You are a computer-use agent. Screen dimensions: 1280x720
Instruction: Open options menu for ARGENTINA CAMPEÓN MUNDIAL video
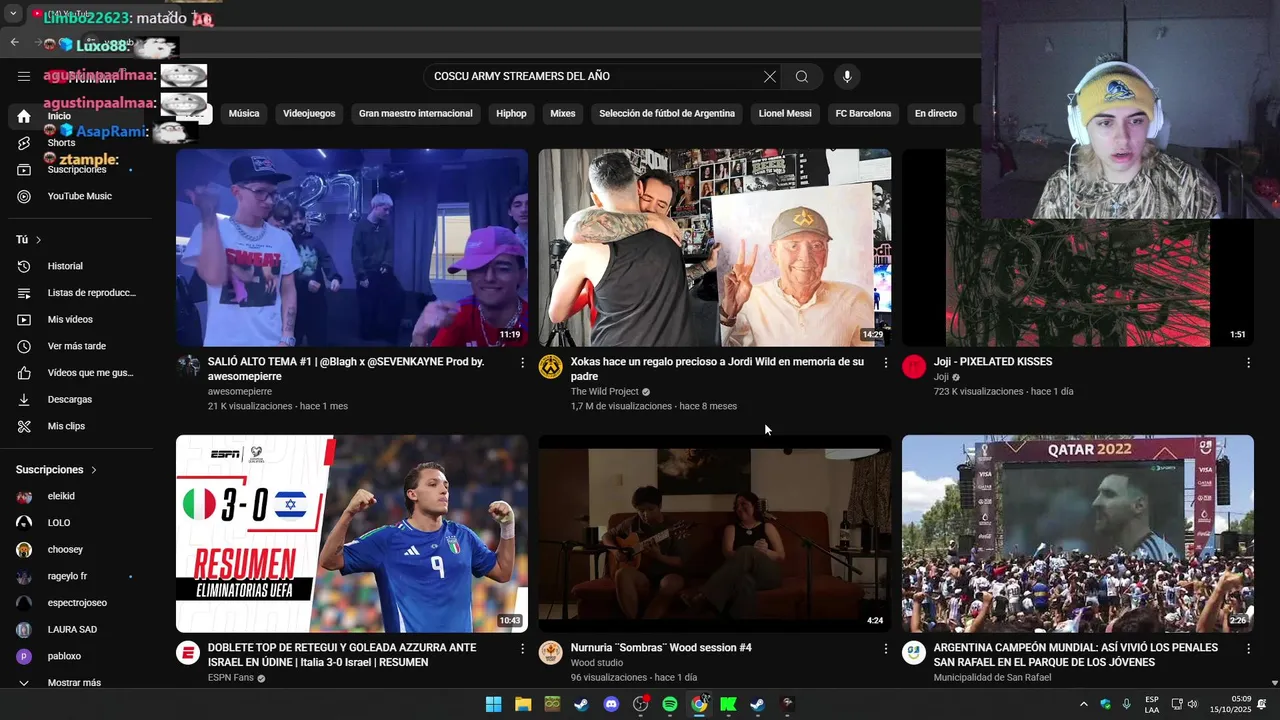(1248, 649)
